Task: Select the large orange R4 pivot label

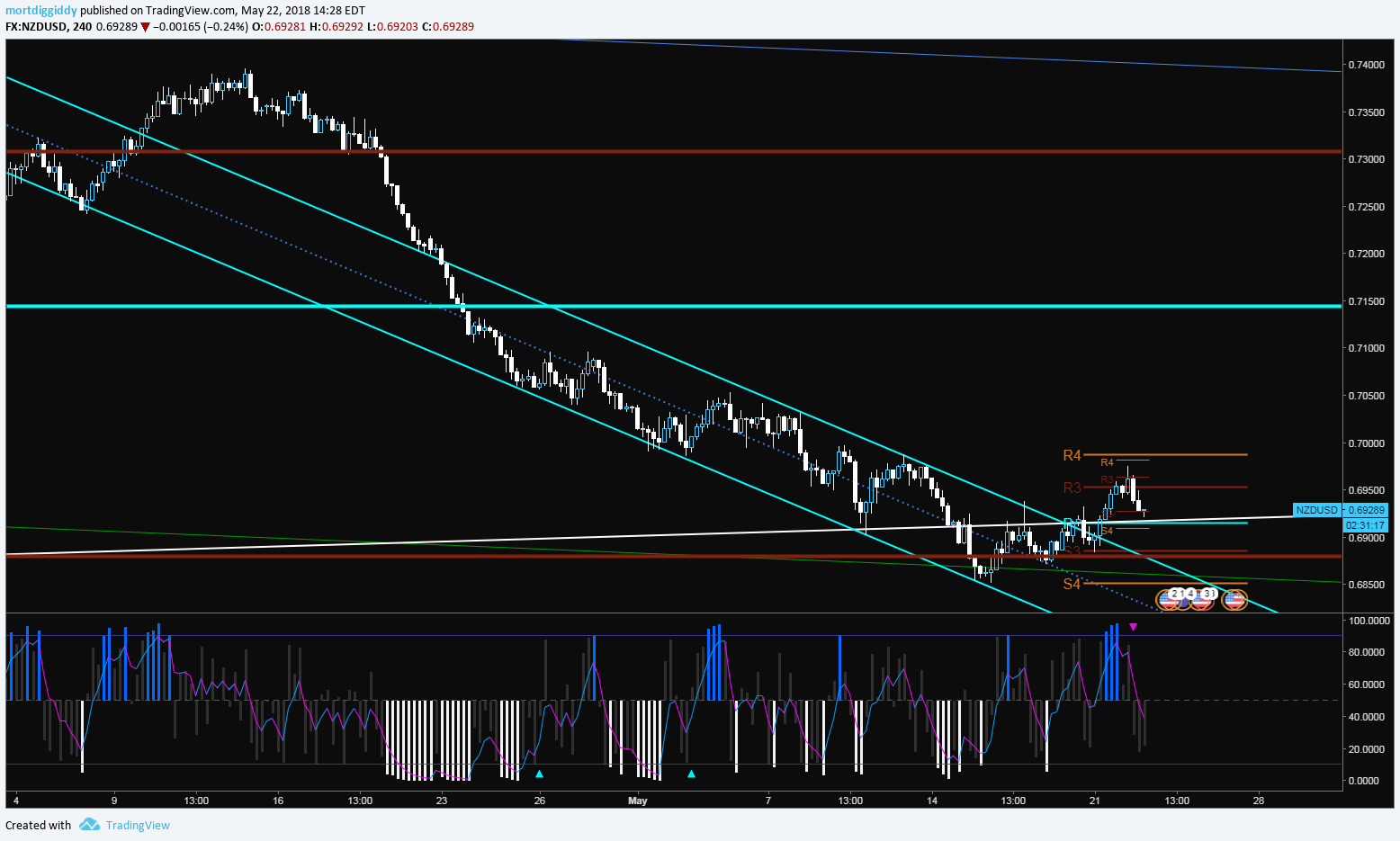Action: [1072, 456]
